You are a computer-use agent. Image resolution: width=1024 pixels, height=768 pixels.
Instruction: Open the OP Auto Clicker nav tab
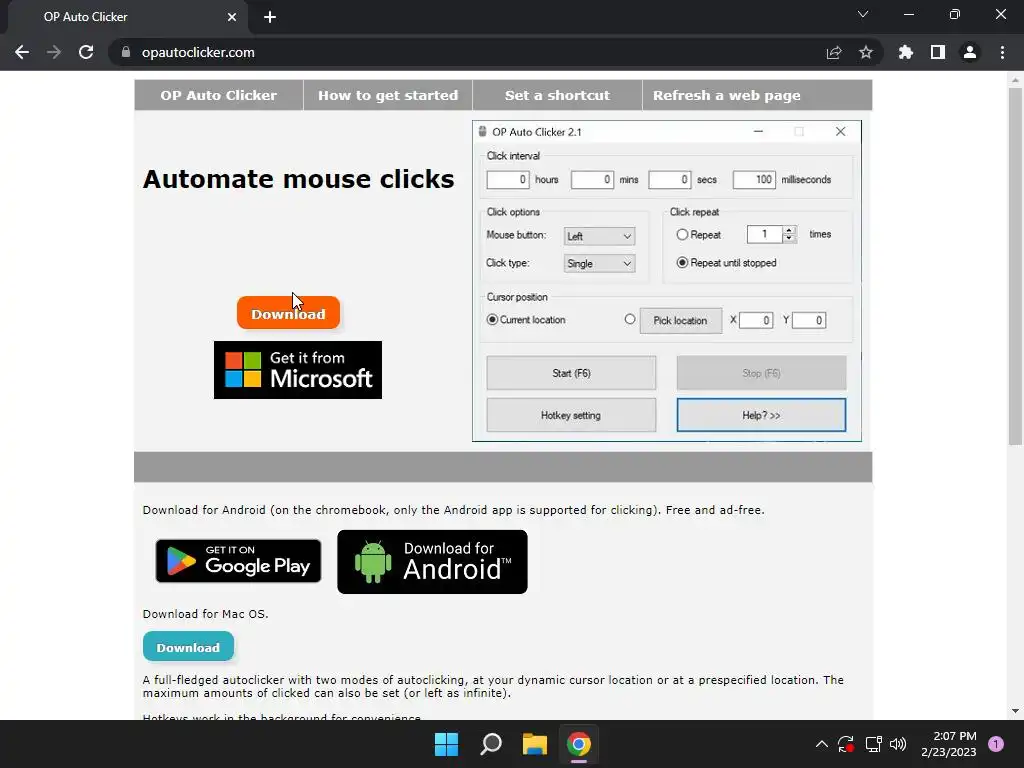(x=219, y=95)
